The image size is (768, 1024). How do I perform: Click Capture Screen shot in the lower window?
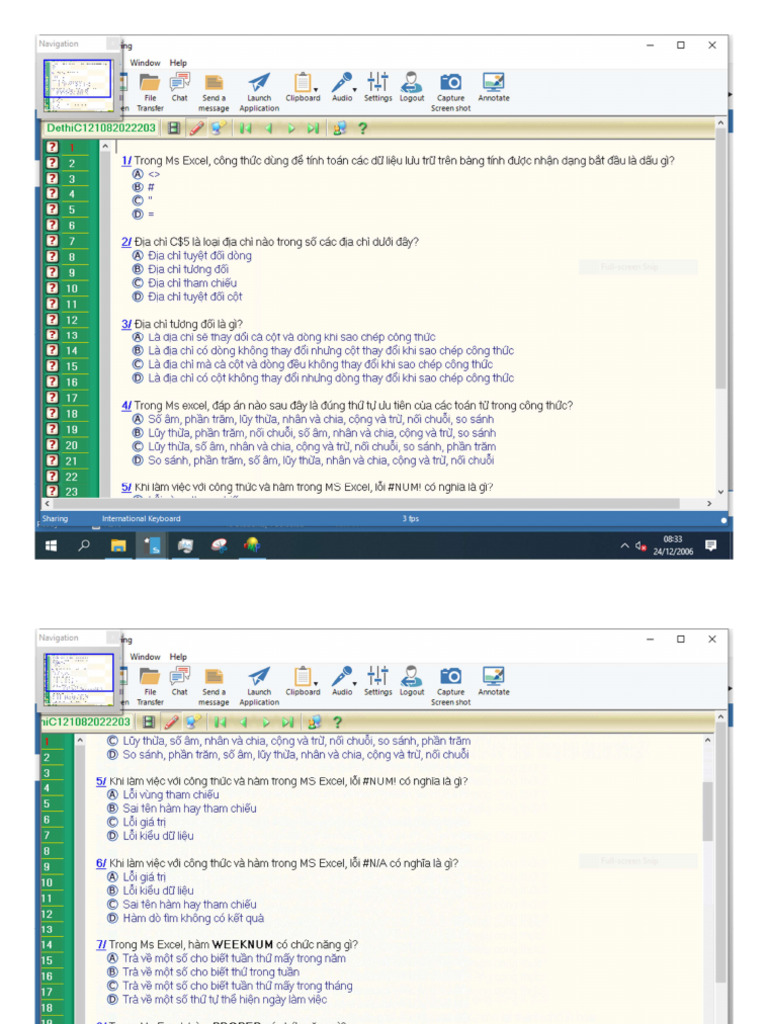(x=451, y=681)
